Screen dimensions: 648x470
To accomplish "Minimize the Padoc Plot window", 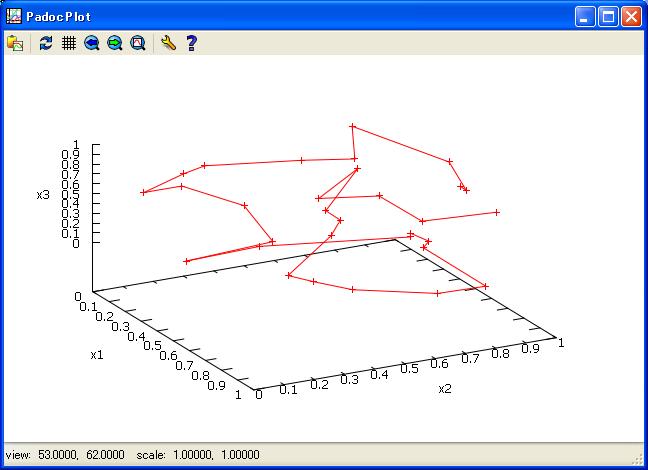I will [x=585, y=16].
